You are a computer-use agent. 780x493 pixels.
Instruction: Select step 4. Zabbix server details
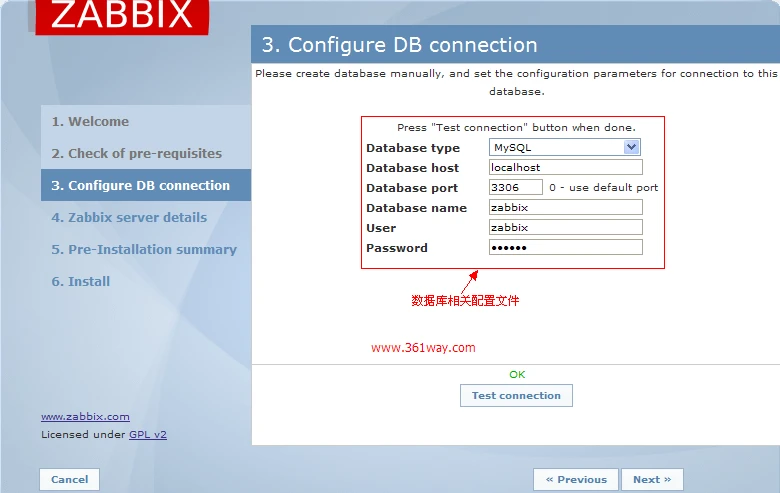point(129,217)
